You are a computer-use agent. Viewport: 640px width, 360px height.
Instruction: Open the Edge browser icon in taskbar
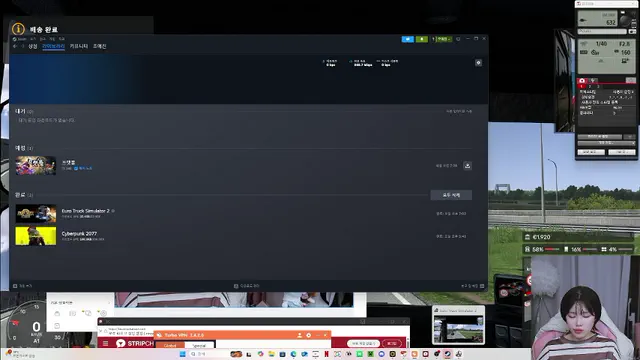pyautogui.click(x=293, y=354)
